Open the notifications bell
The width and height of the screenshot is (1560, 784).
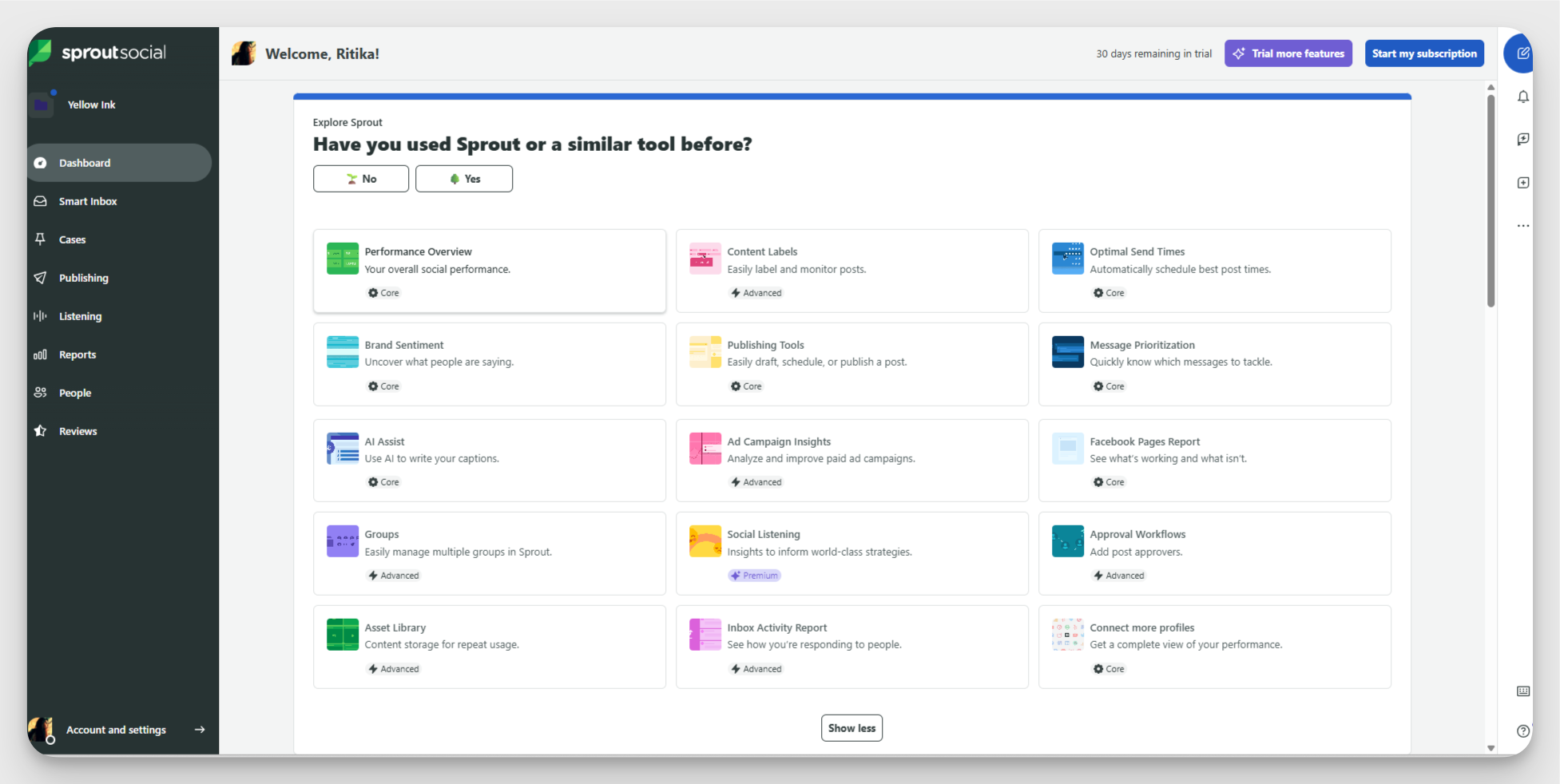pyautogui.click(x=1523, y=97)
